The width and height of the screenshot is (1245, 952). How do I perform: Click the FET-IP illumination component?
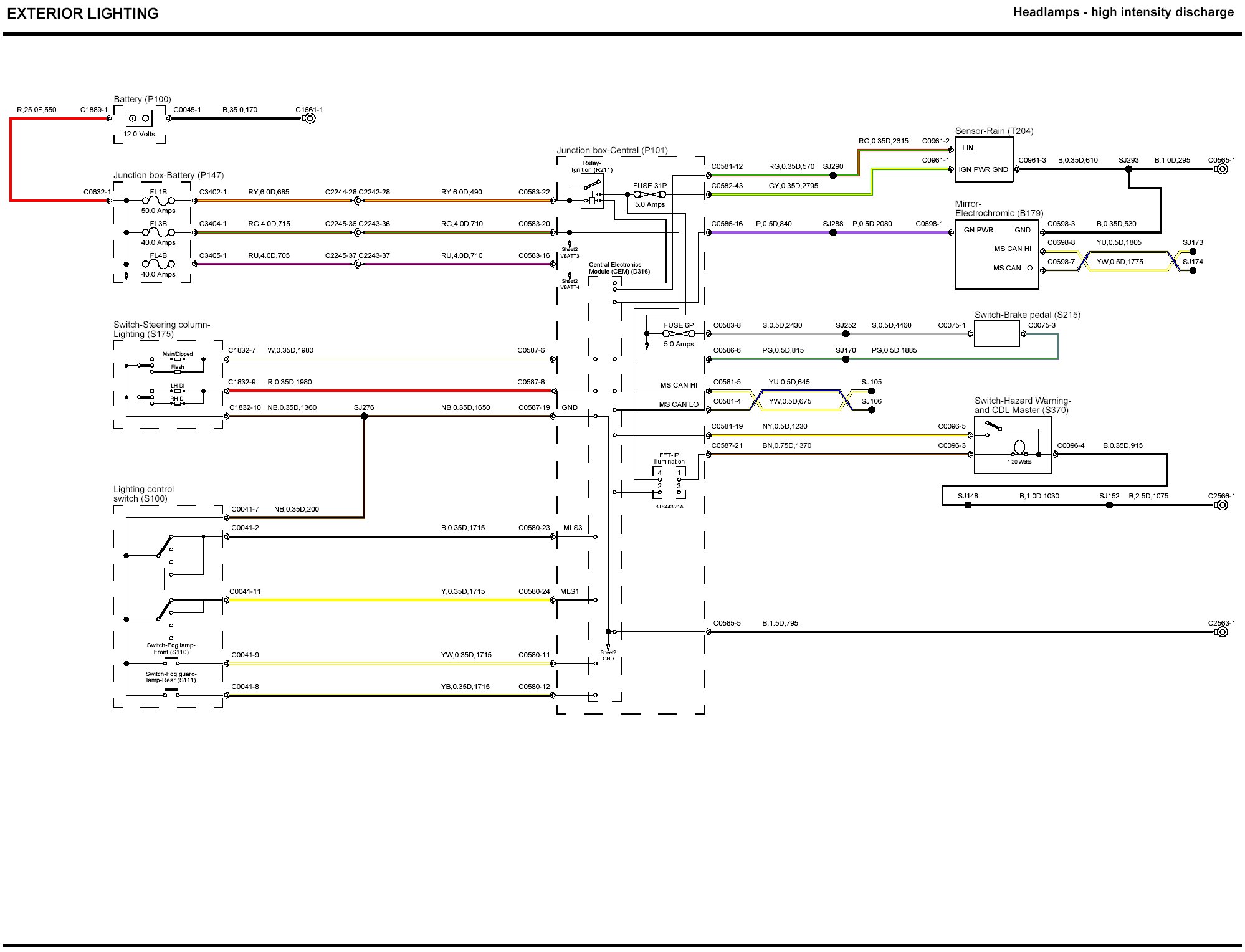669,483
